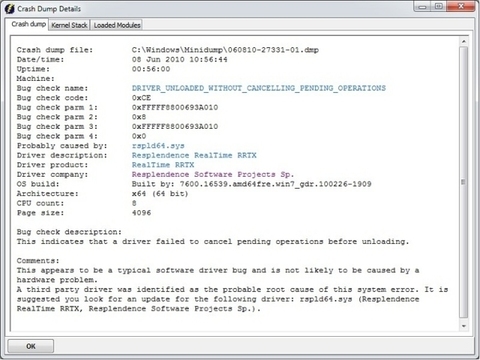Open the Resplendence RealTime RRTX description link

click(194, 155)
